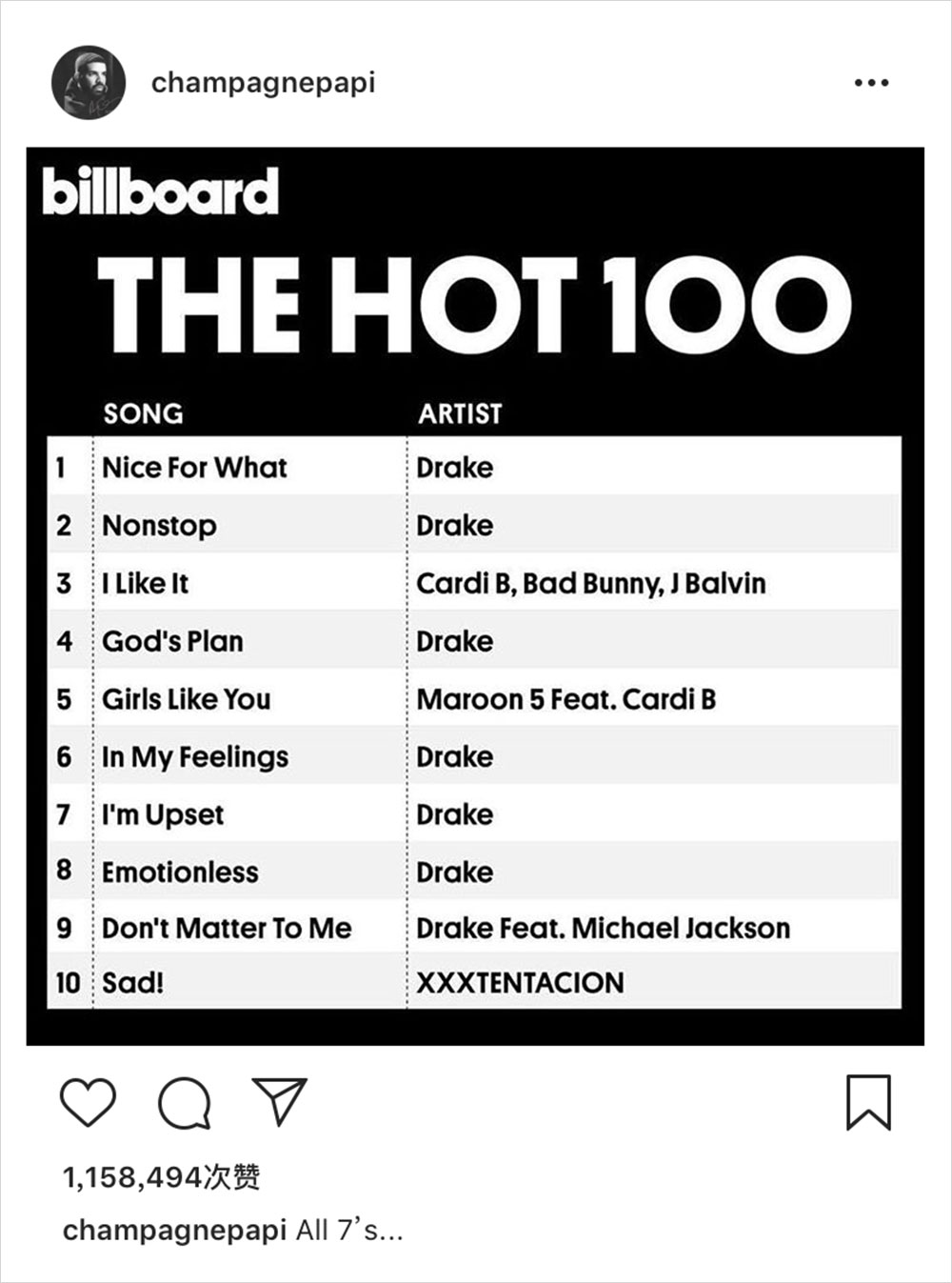Open the champagnepapi profile picture

click(89, 83)
